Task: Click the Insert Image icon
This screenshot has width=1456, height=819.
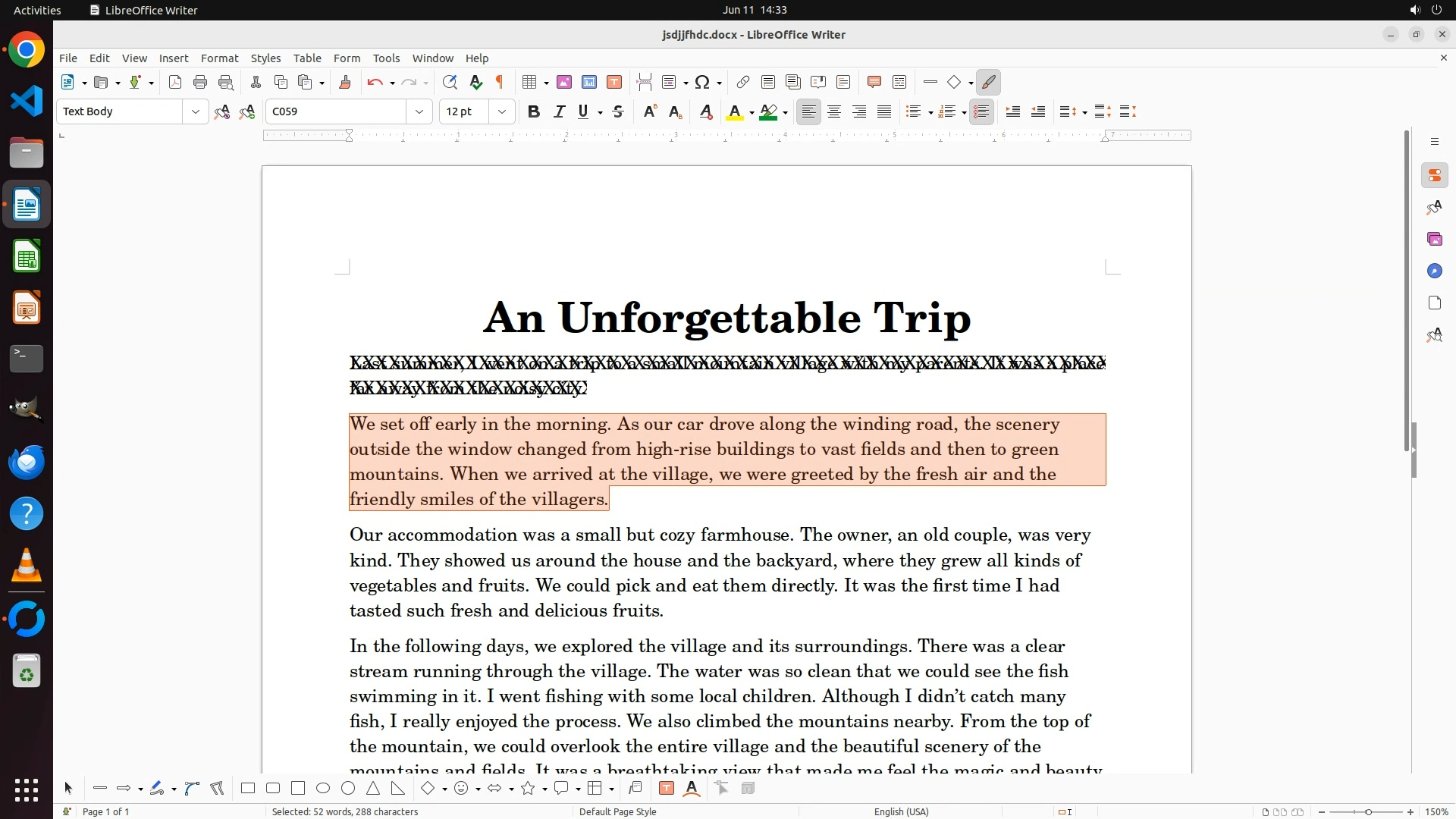Action: 563,82
